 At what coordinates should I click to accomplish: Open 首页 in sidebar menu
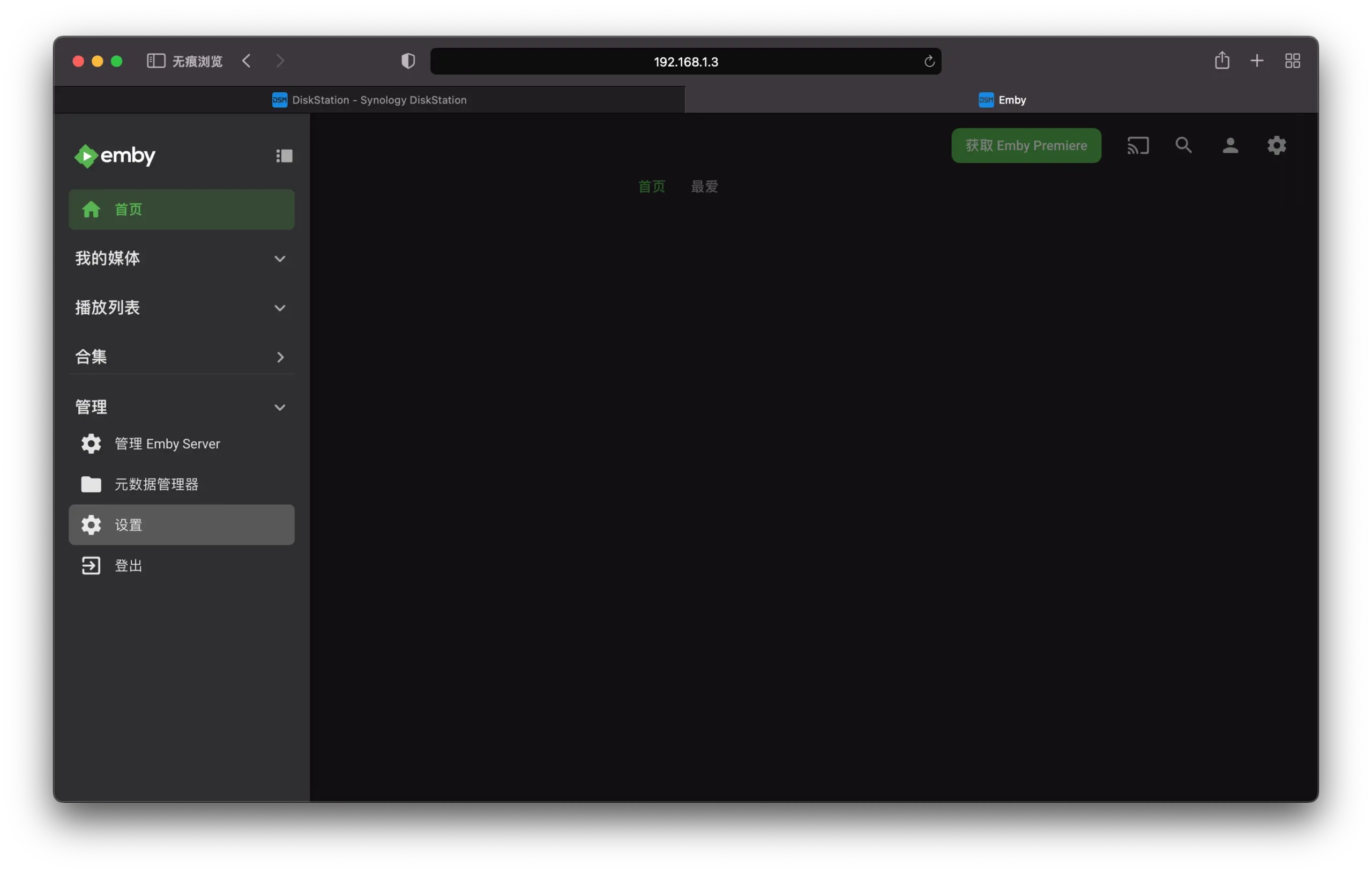click(182, 209)
